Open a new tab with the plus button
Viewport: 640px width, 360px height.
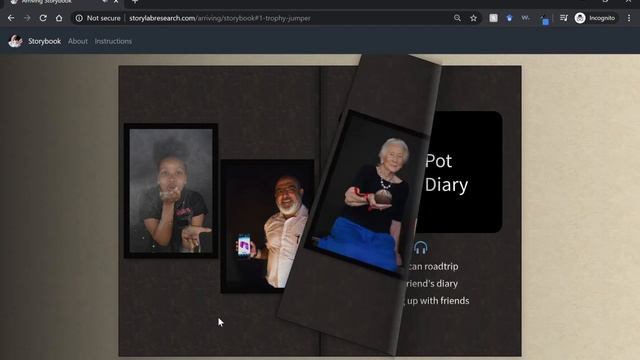[135, 2]
